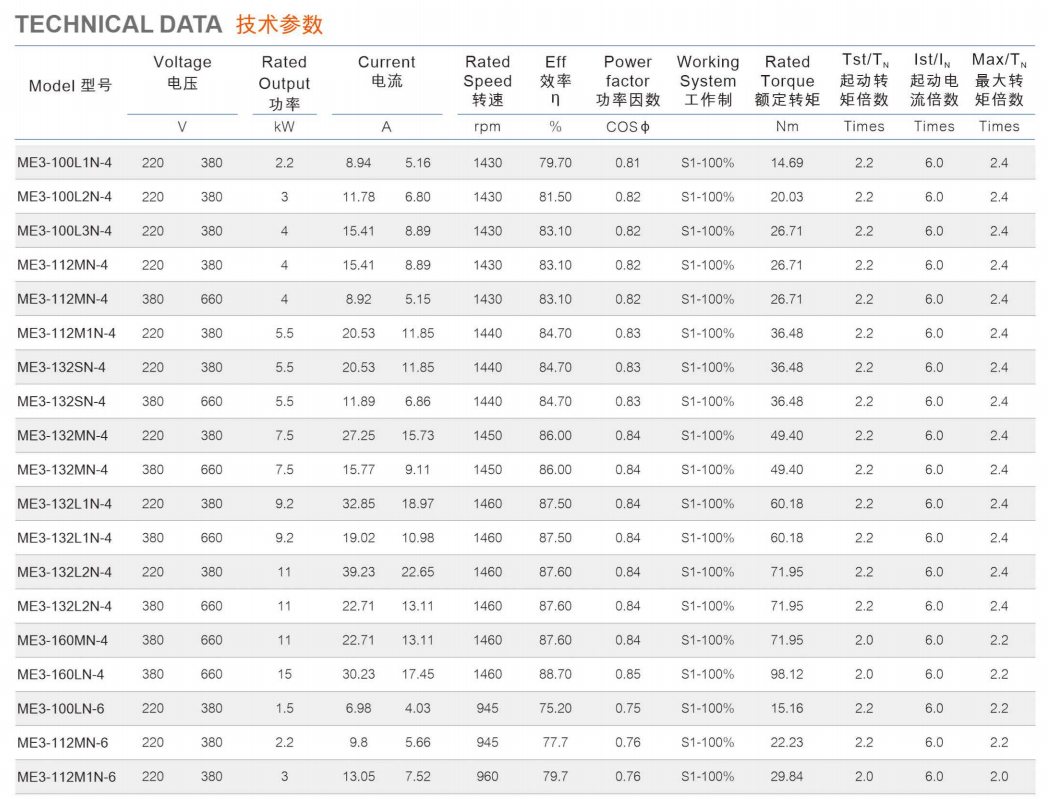This screenshot has width=1049, height=798.
Task: Select the Rated Torque column header
Action: pos(787,81)
